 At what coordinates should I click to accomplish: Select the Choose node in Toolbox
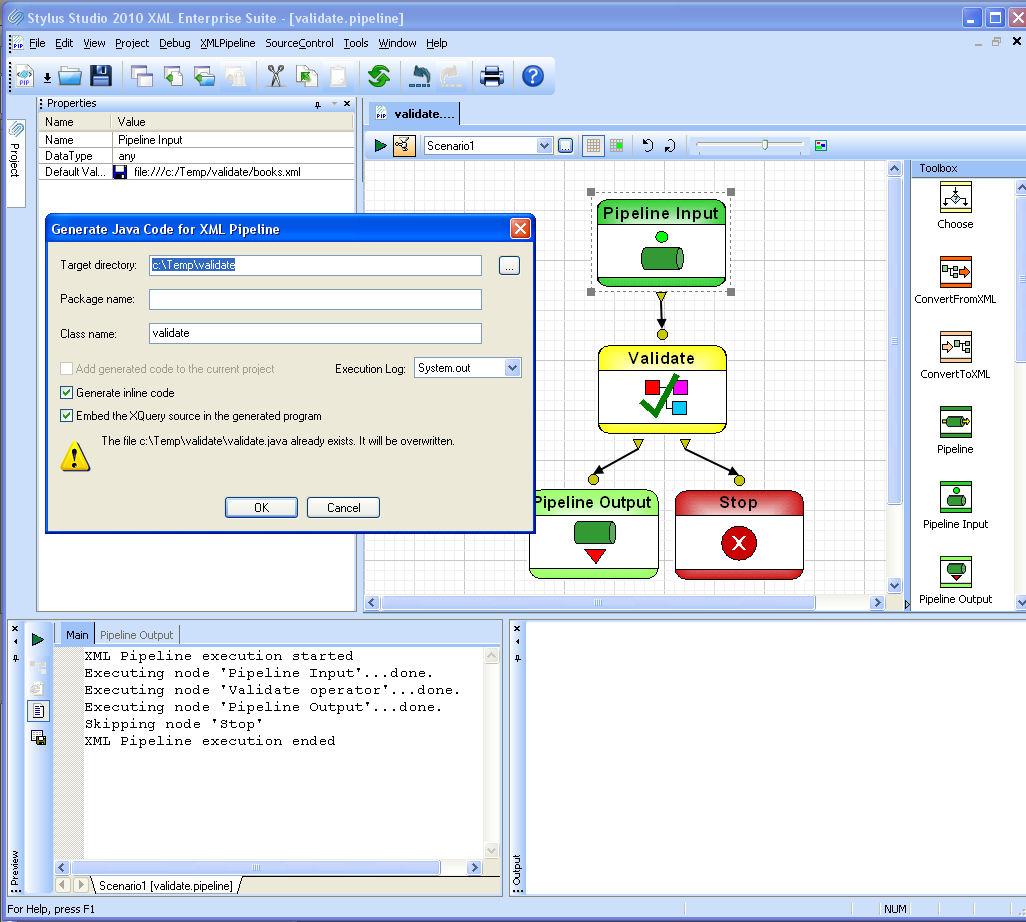click(955, 199)
